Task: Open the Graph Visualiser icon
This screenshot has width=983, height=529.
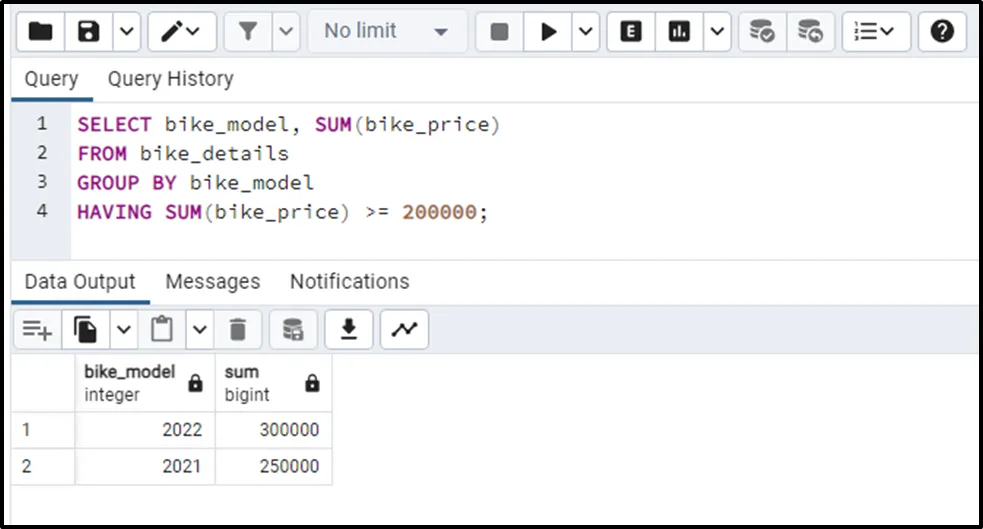Action: [x=404, y=329]
